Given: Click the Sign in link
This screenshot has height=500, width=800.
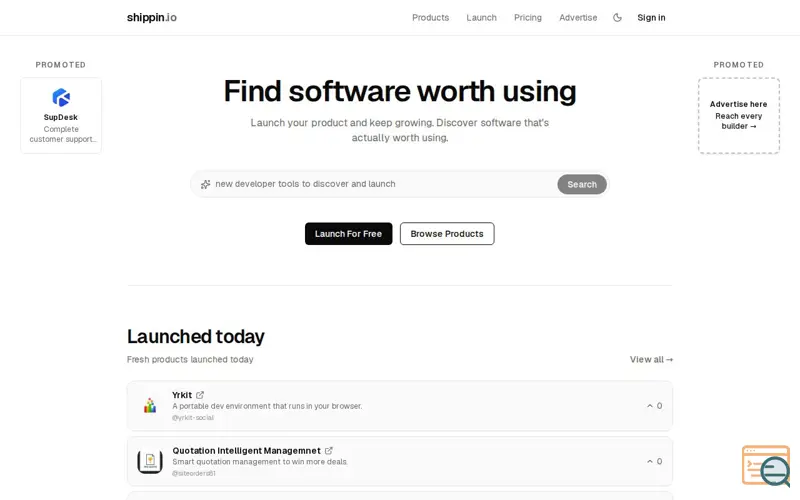Looking at the screenshot, I should [651, 17].
